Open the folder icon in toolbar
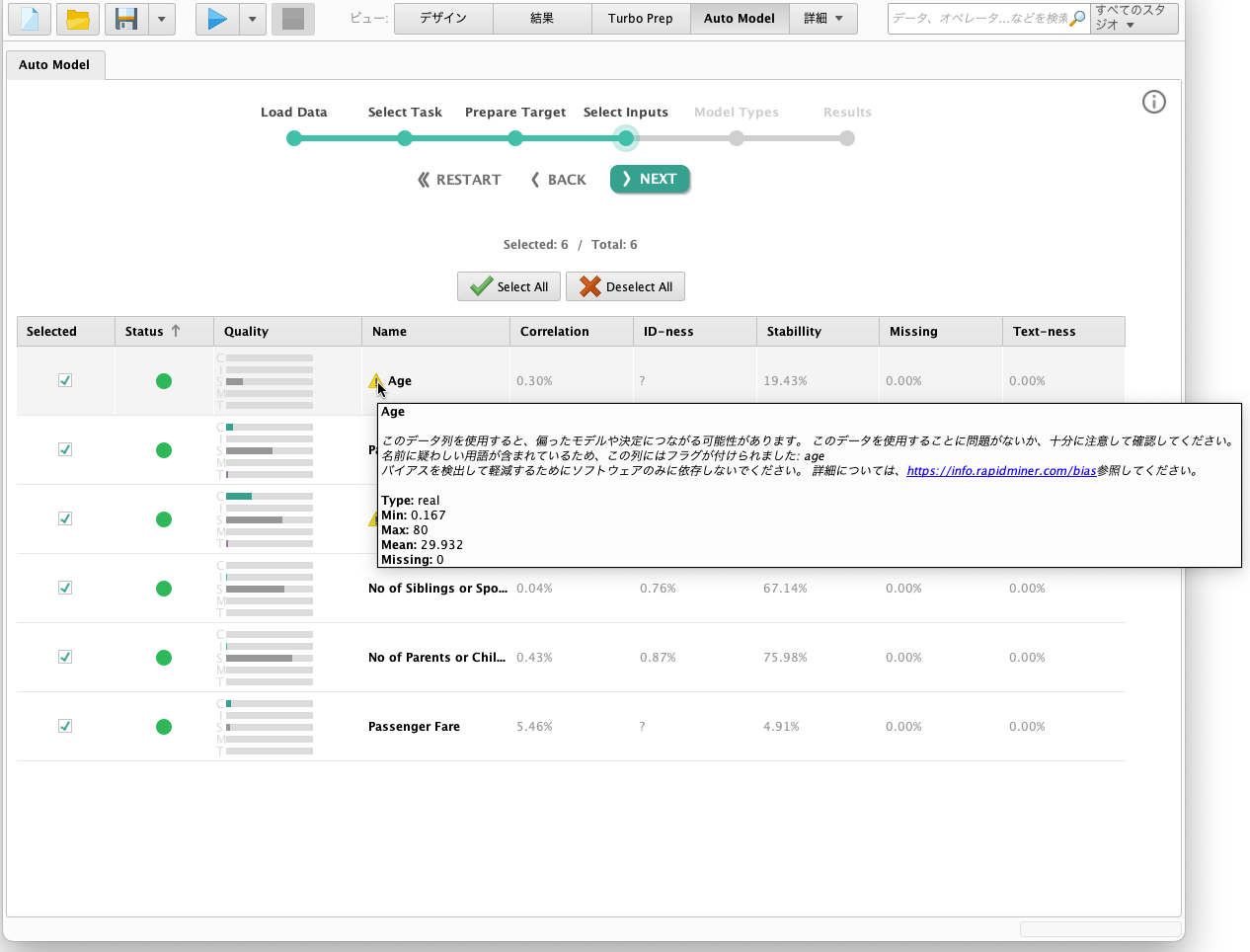 coord(78,19)
